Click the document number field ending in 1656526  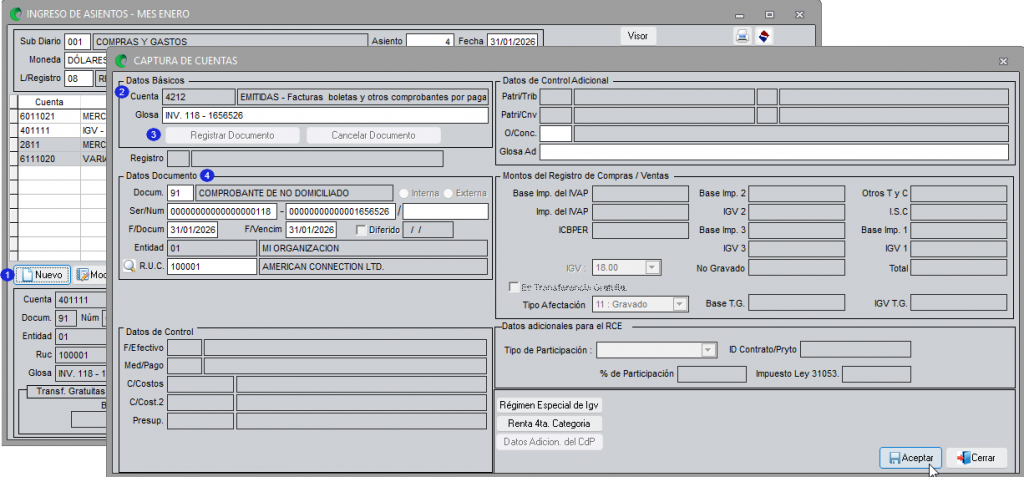(x=341, y=211)
